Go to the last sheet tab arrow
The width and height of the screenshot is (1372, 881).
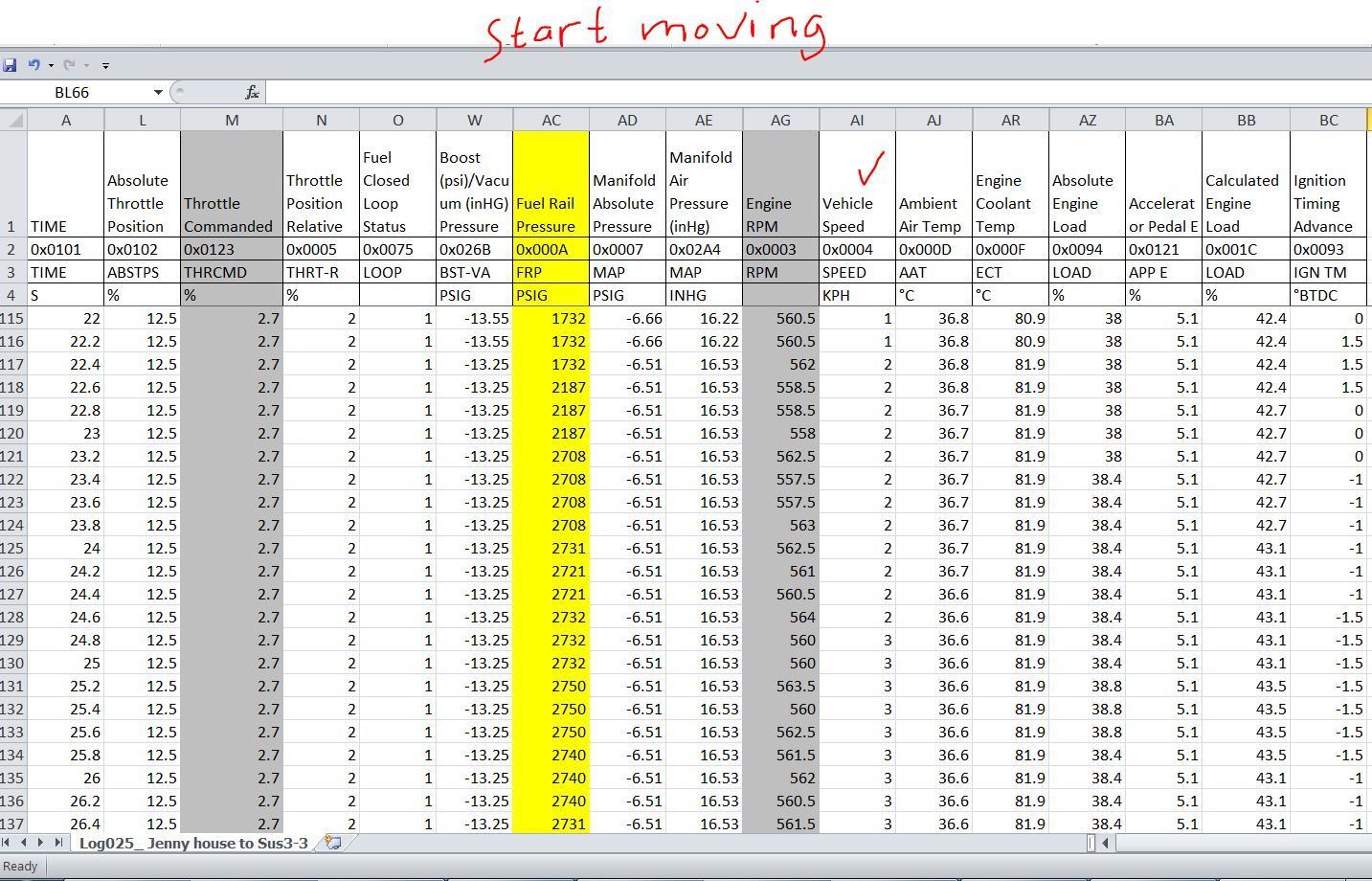point(57,843)
